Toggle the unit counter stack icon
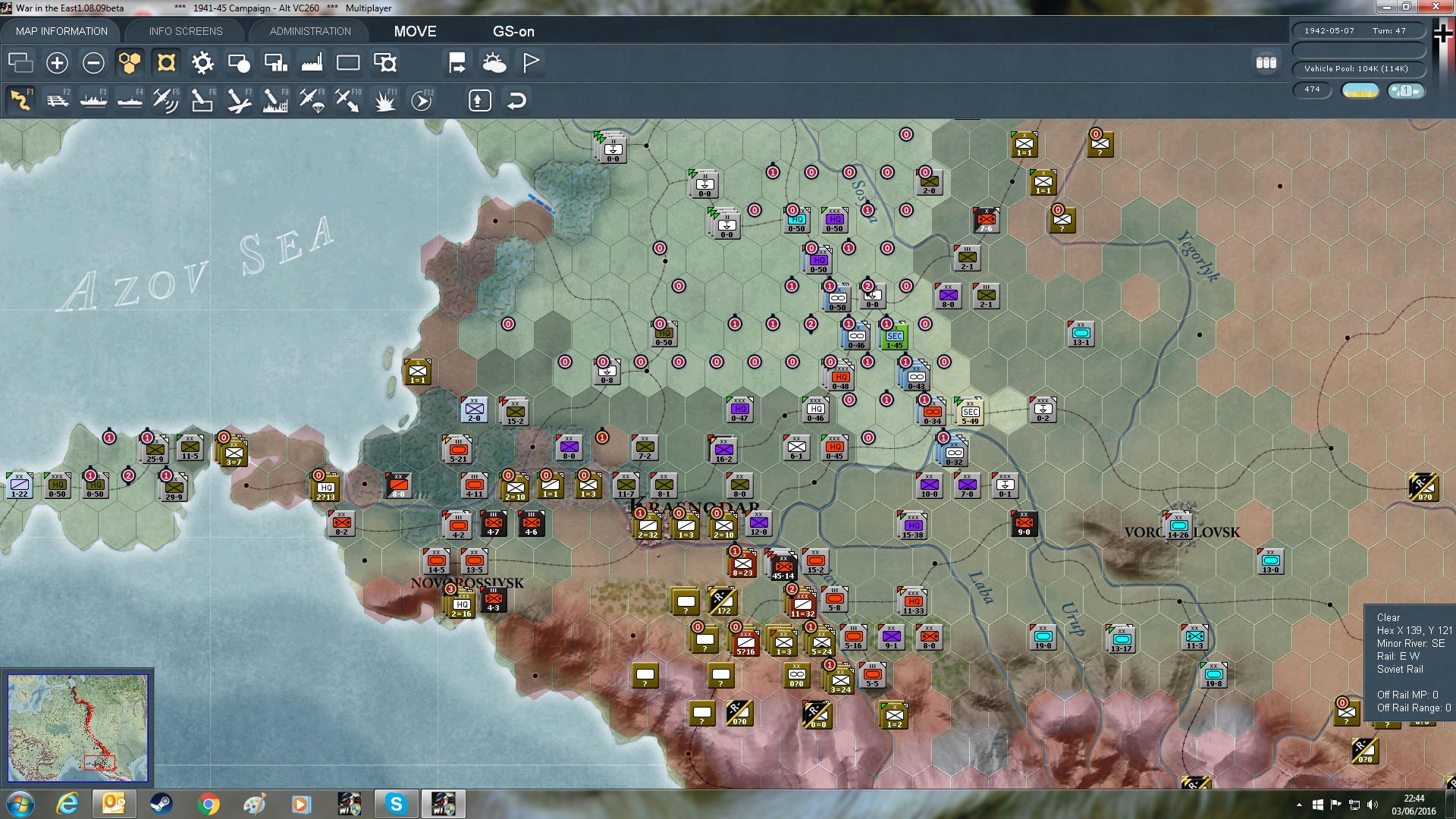Screen dimensions: 1456x819 (20, 63)
